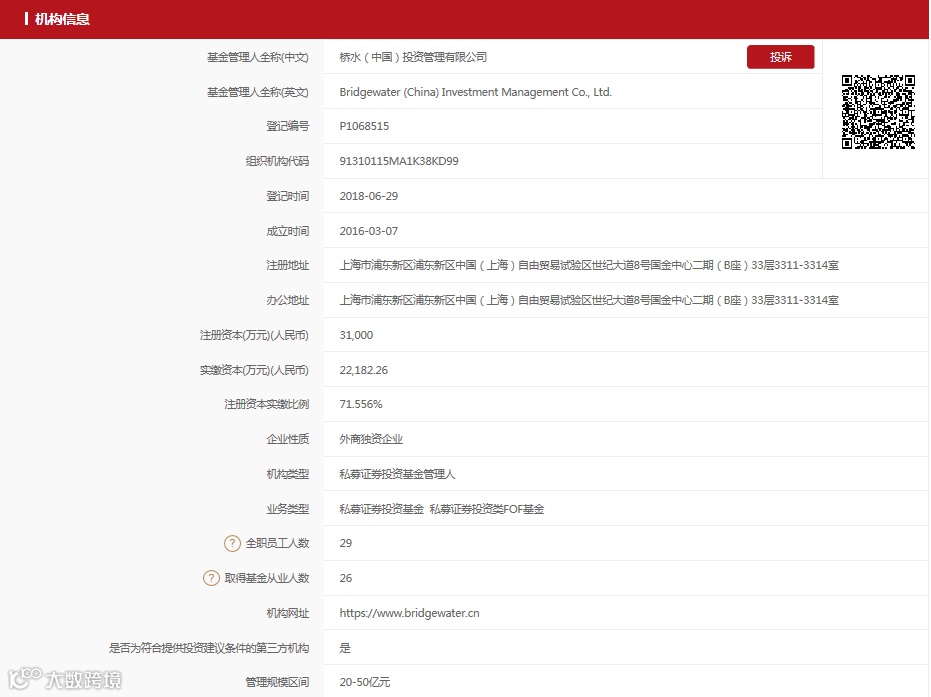931x697 pixels.
Task: Click the label 注册资本(万元)(人民币)
Action: click(x=254, y=335)
